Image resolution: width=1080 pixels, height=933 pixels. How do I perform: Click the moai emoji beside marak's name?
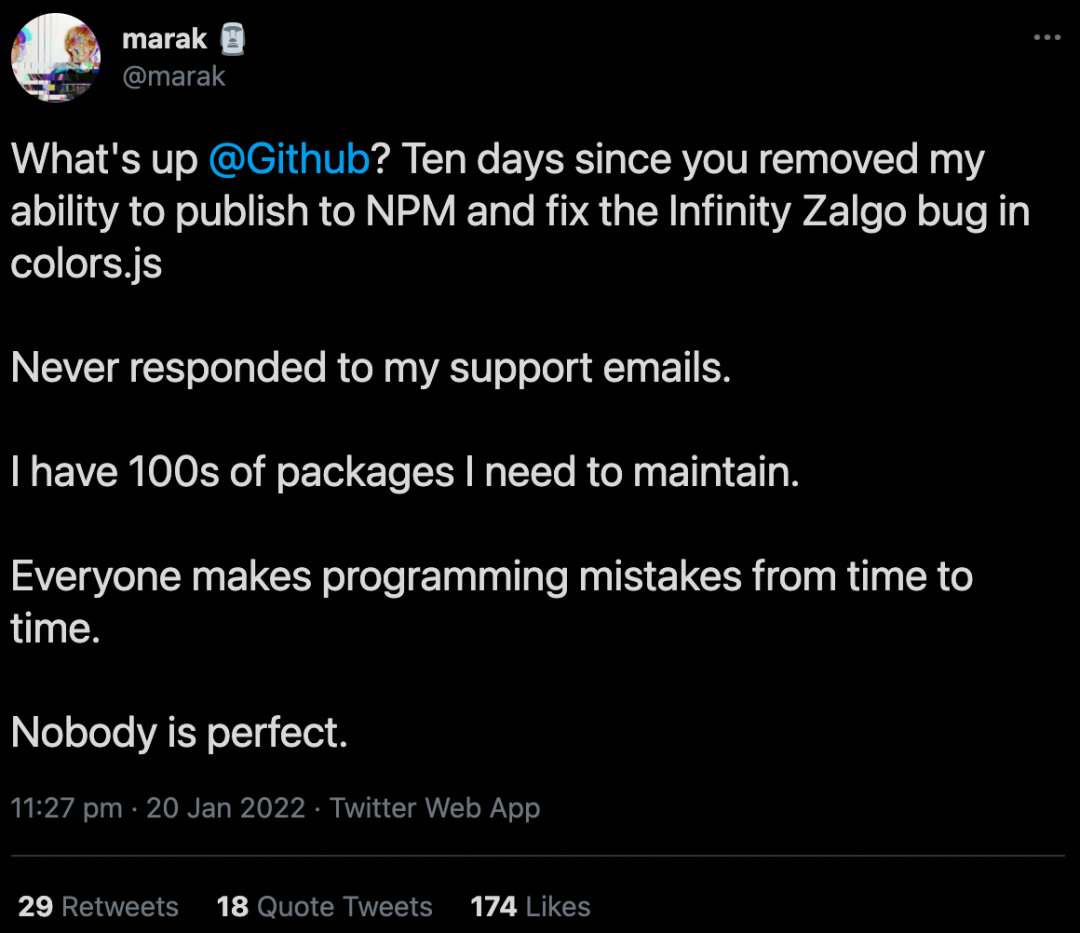pos(231,40)
